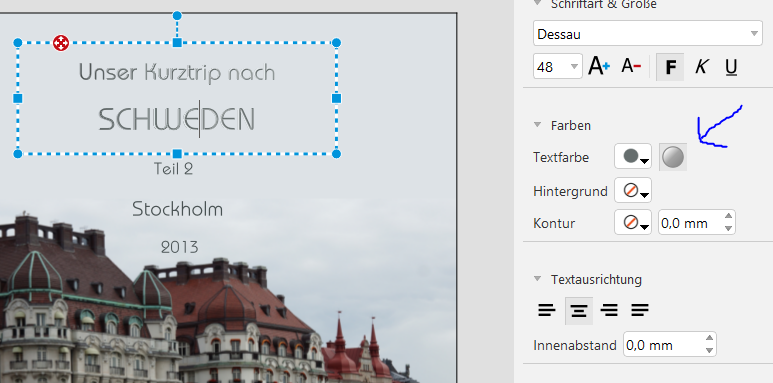This screenshot has width=773, height=383.
Task: Toggle italic formatting (K)
Action: (x=701, y=67)
